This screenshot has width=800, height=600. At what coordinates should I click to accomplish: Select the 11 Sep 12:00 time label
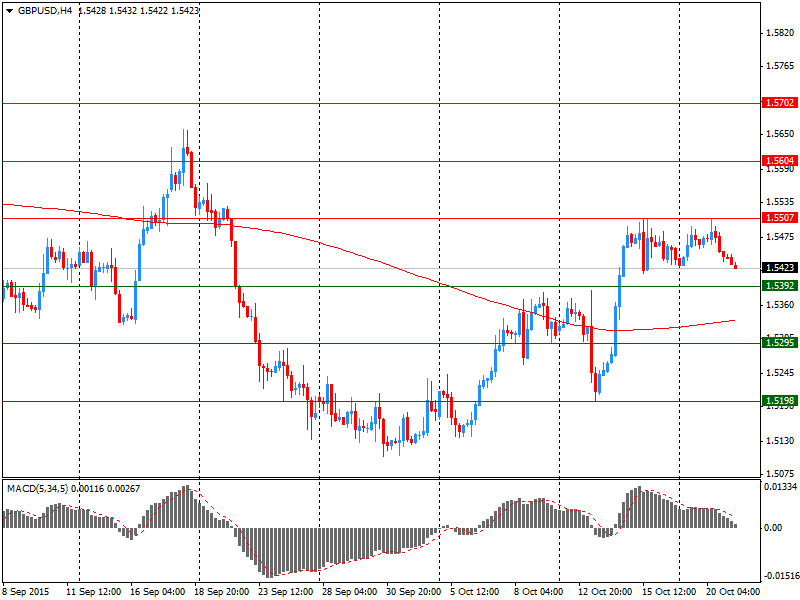[93, 592]
